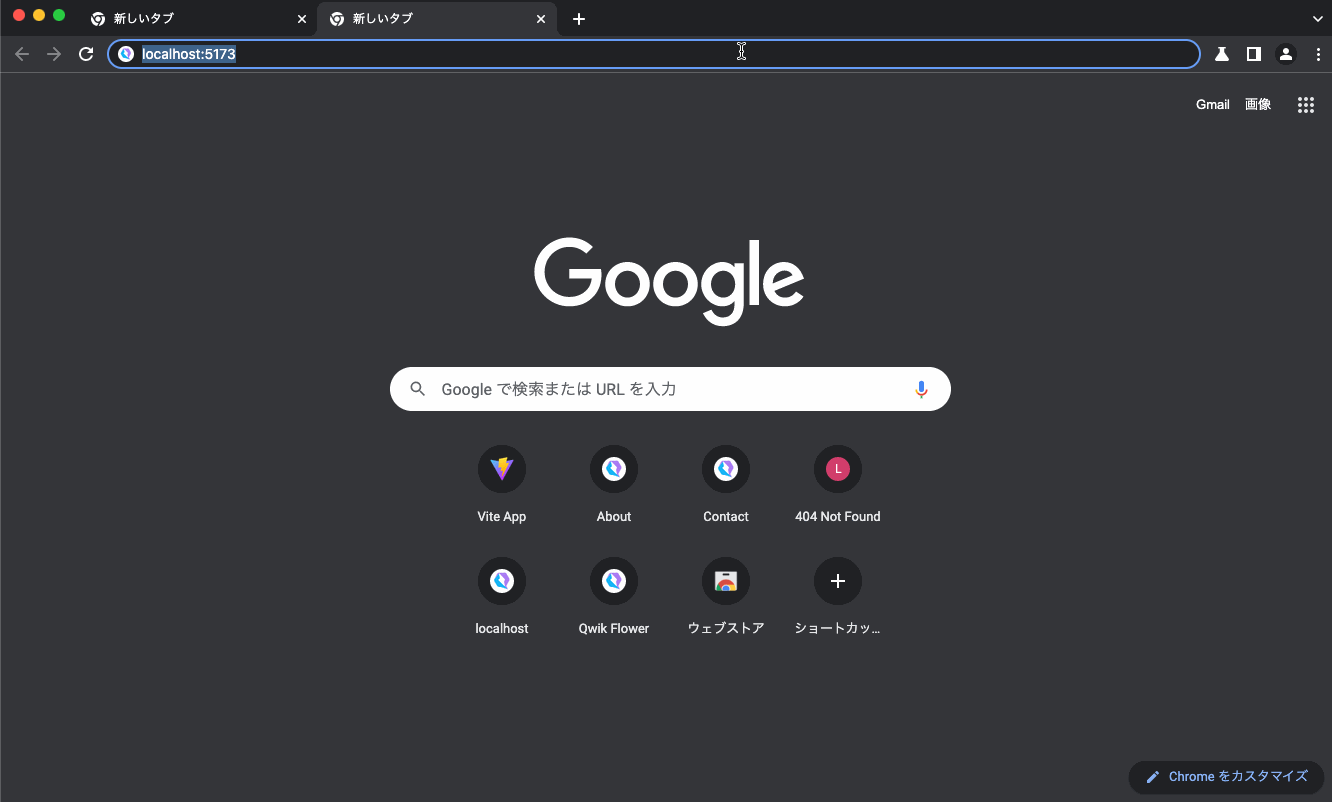
Task: Open the Contact shortcut
Action: [x=726, y=487]
